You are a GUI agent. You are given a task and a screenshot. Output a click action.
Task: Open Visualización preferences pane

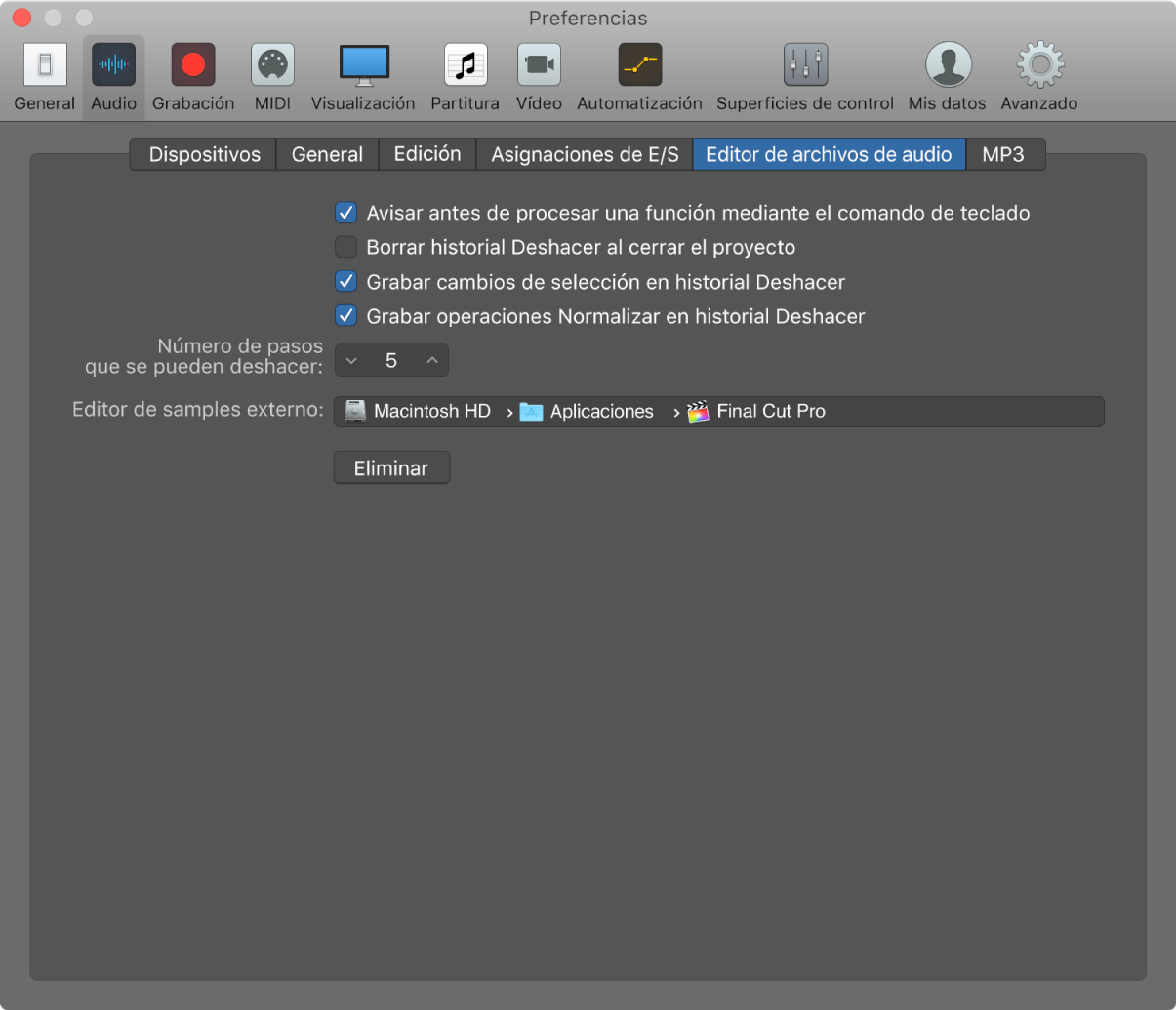(363, 66)
